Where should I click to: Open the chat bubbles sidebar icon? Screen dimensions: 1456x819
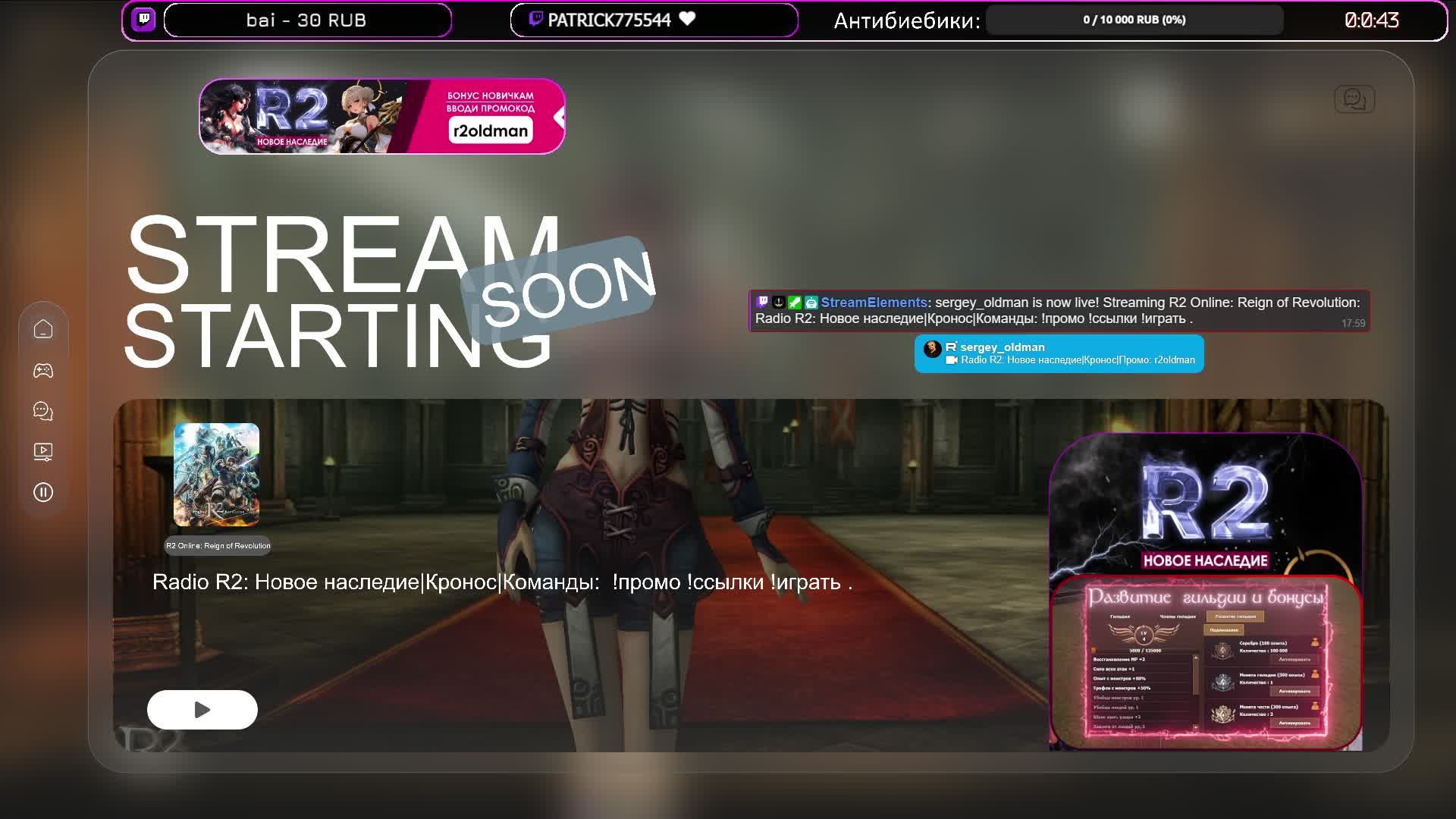click(43, 411)
